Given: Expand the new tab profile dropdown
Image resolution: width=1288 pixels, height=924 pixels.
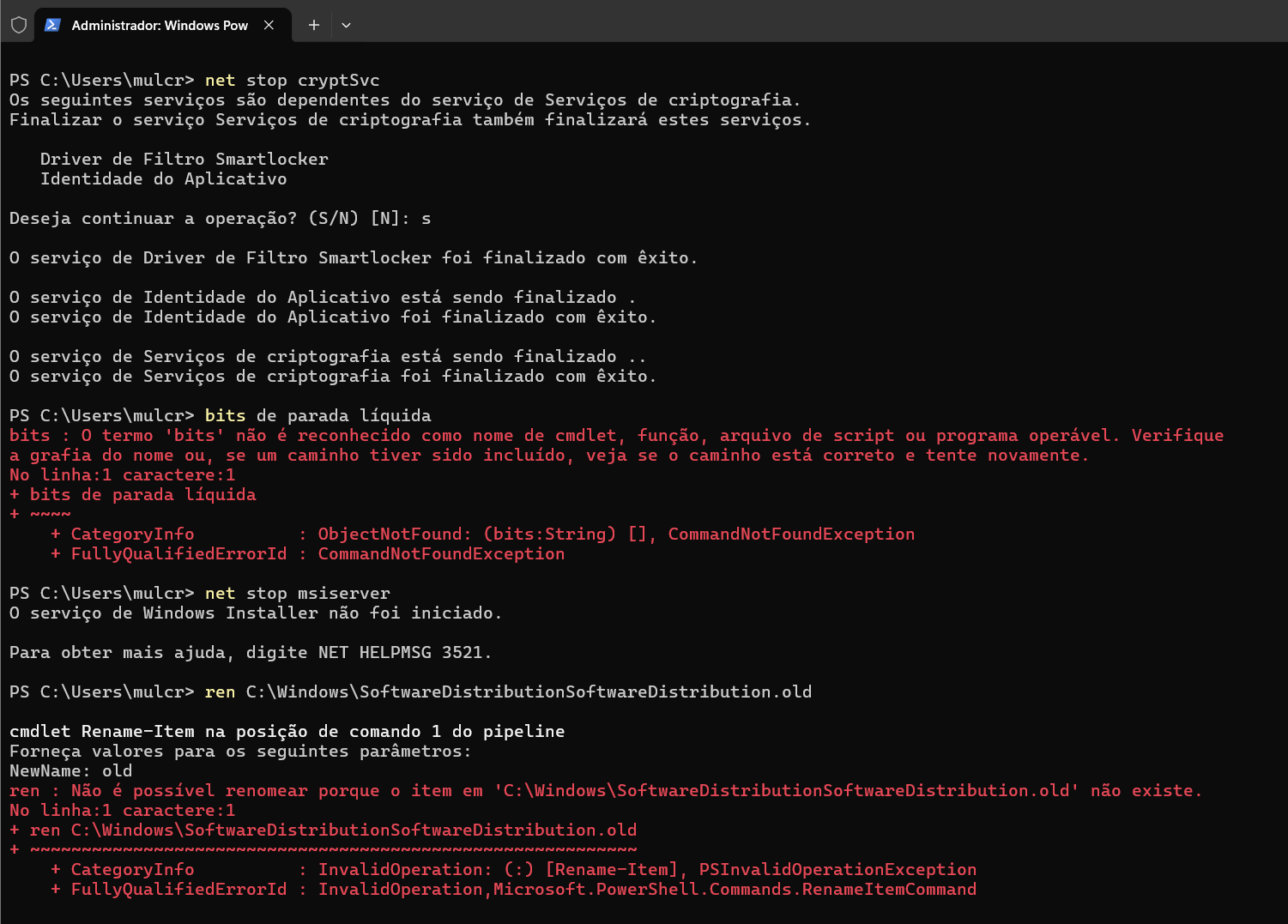Looking at the screenshot, I should pyautogui.click(x=347, y=25).
